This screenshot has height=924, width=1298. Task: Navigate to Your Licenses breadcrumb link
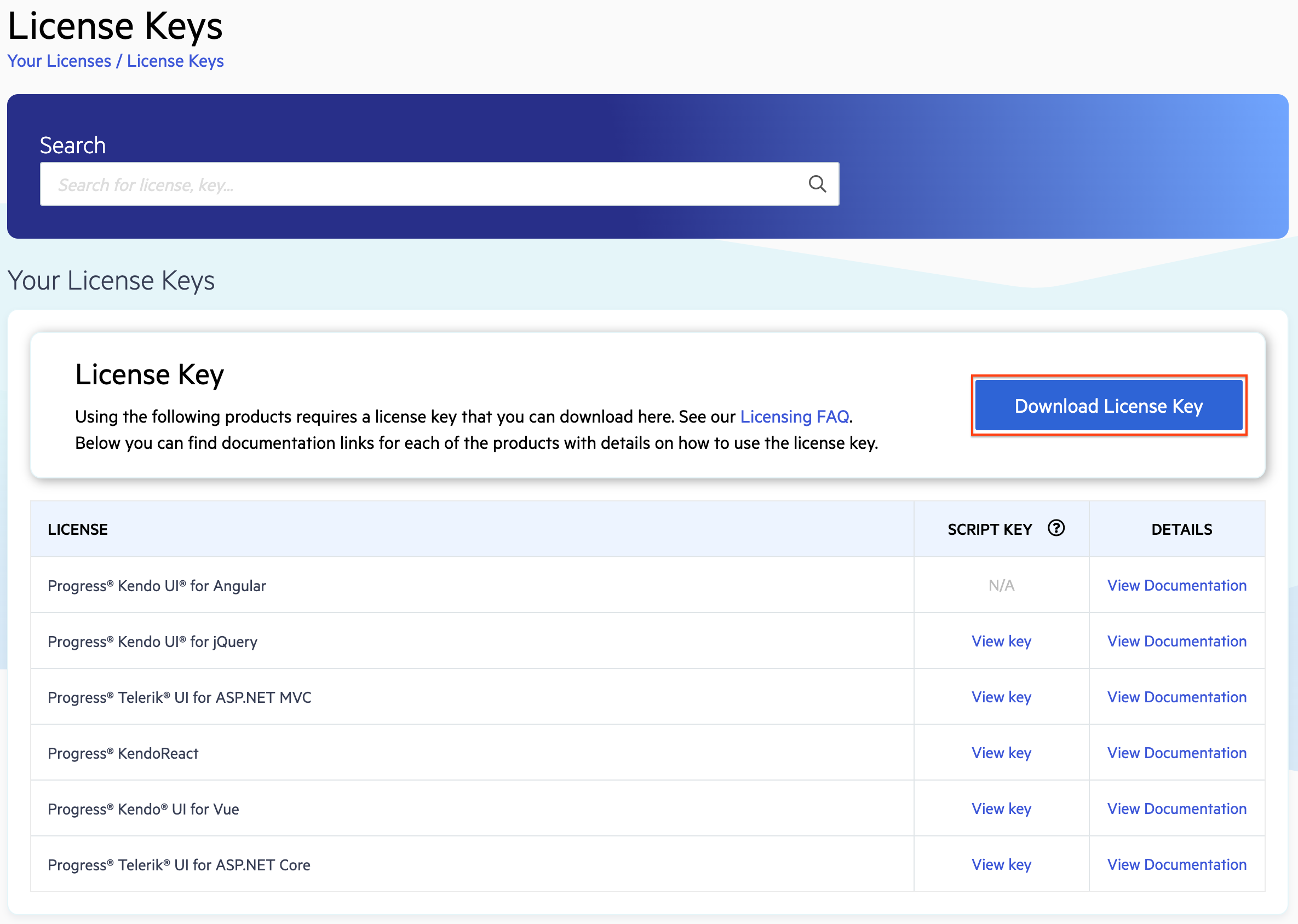point(59,61)
